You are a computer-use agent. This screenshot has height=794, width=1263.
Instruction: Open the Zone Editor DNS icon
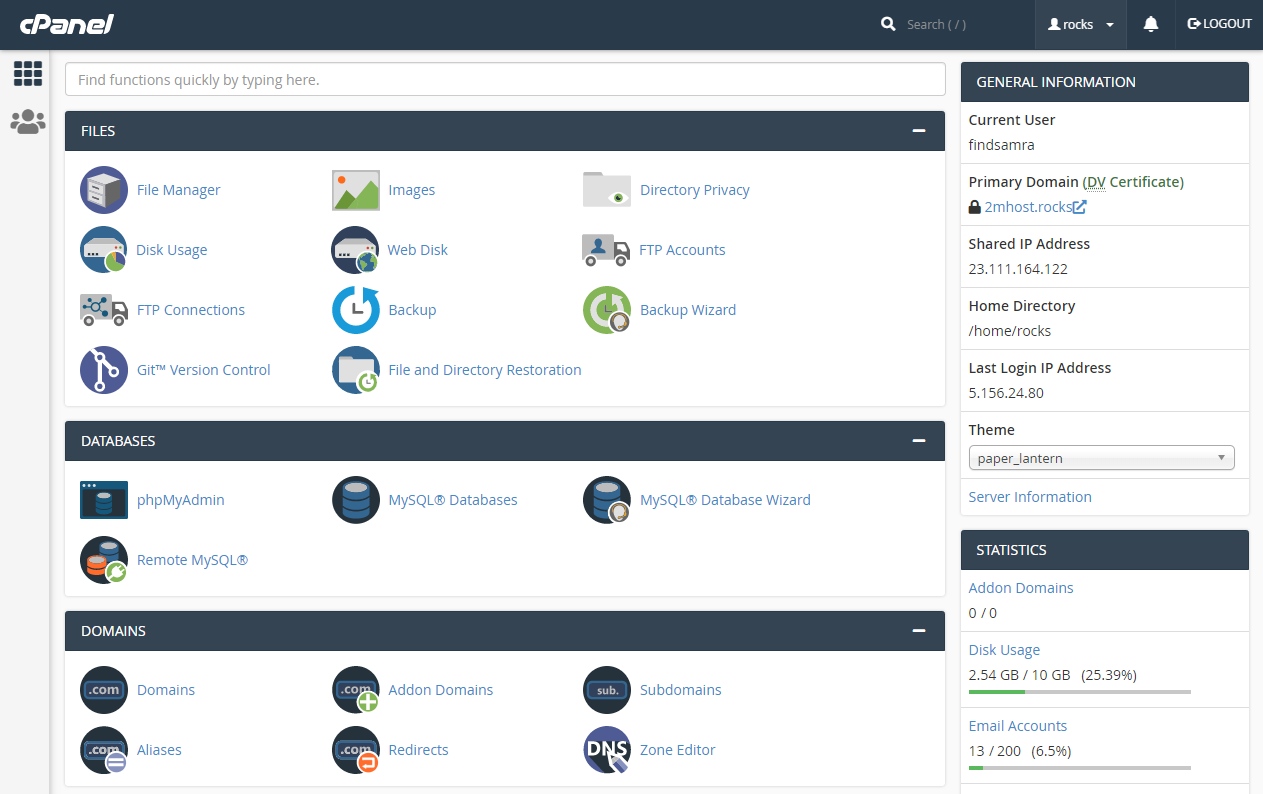(x=607, y=750)
